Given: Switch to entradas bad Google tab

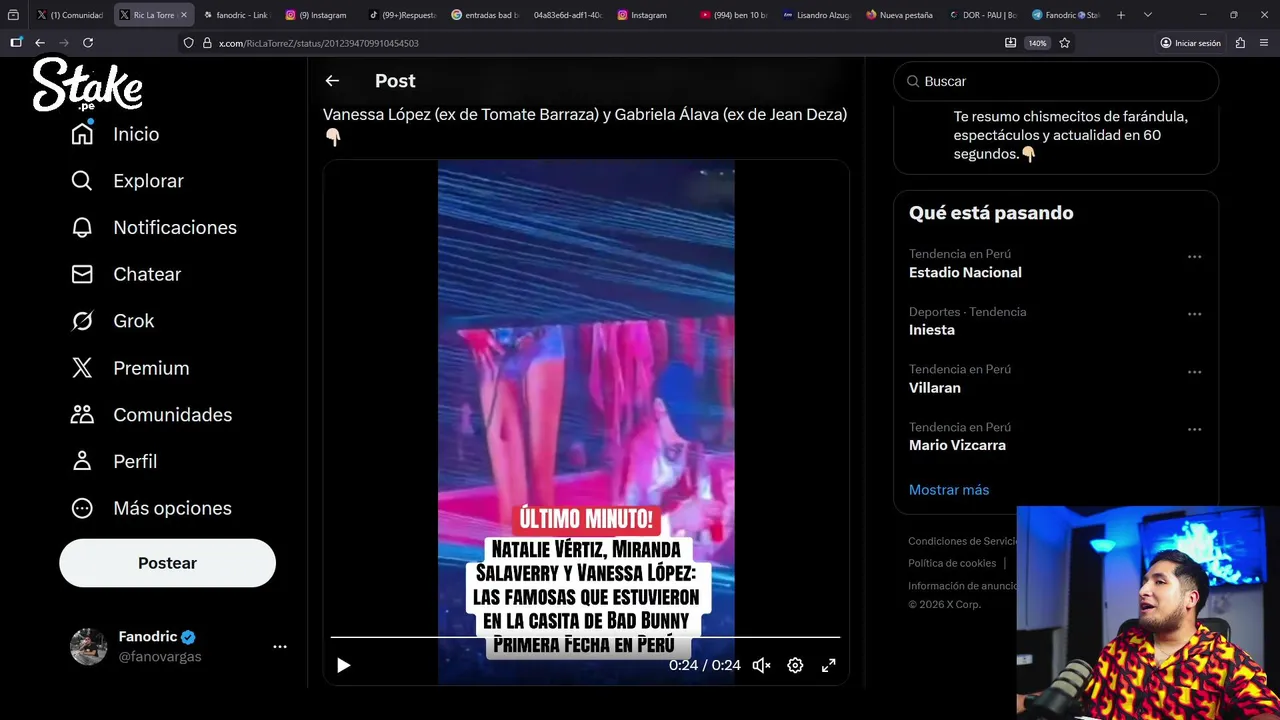Looking at the screenshot, I should click(x=484, y=15).
